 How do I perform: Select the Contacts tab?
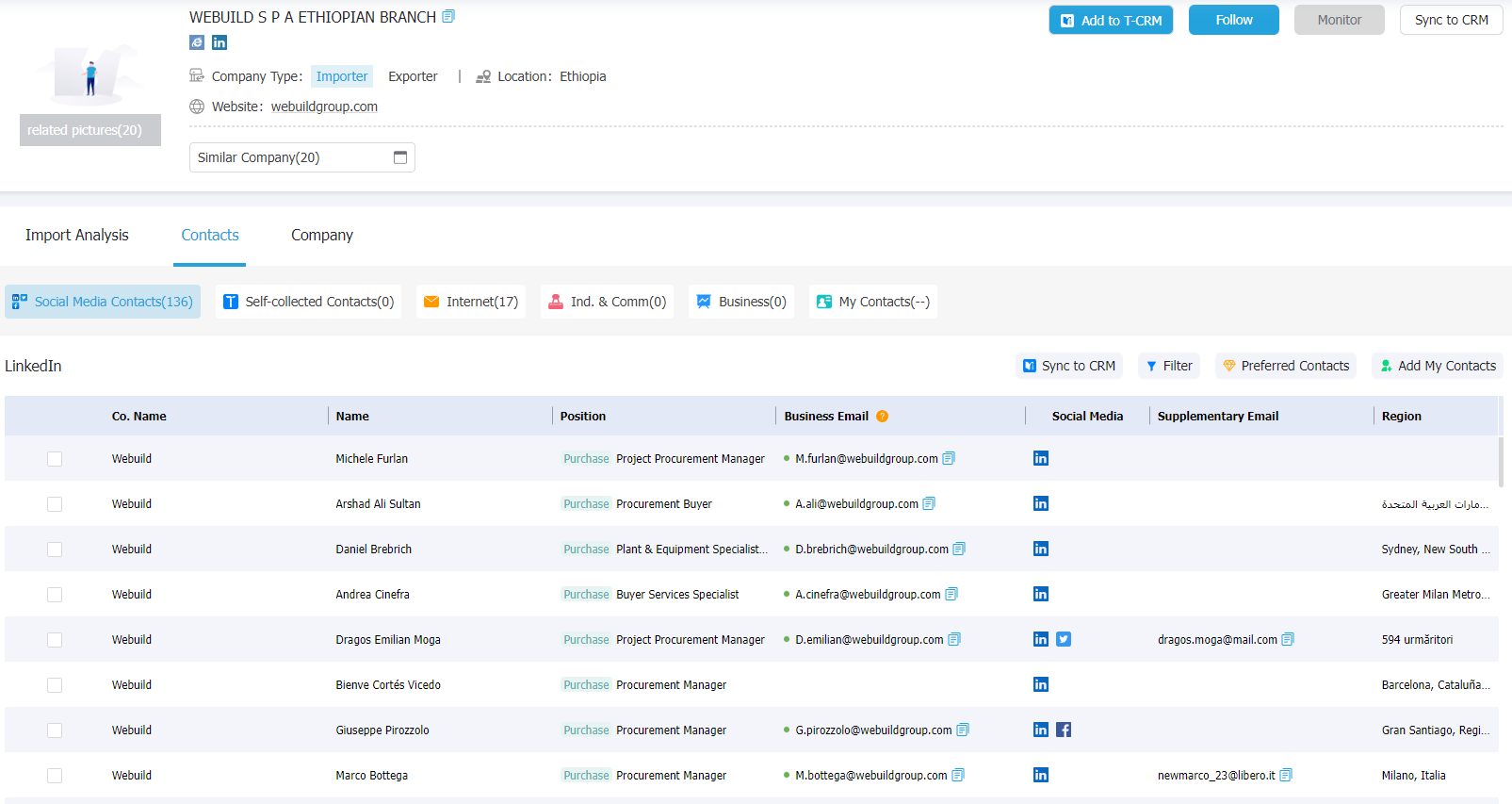tap(210, 235)
